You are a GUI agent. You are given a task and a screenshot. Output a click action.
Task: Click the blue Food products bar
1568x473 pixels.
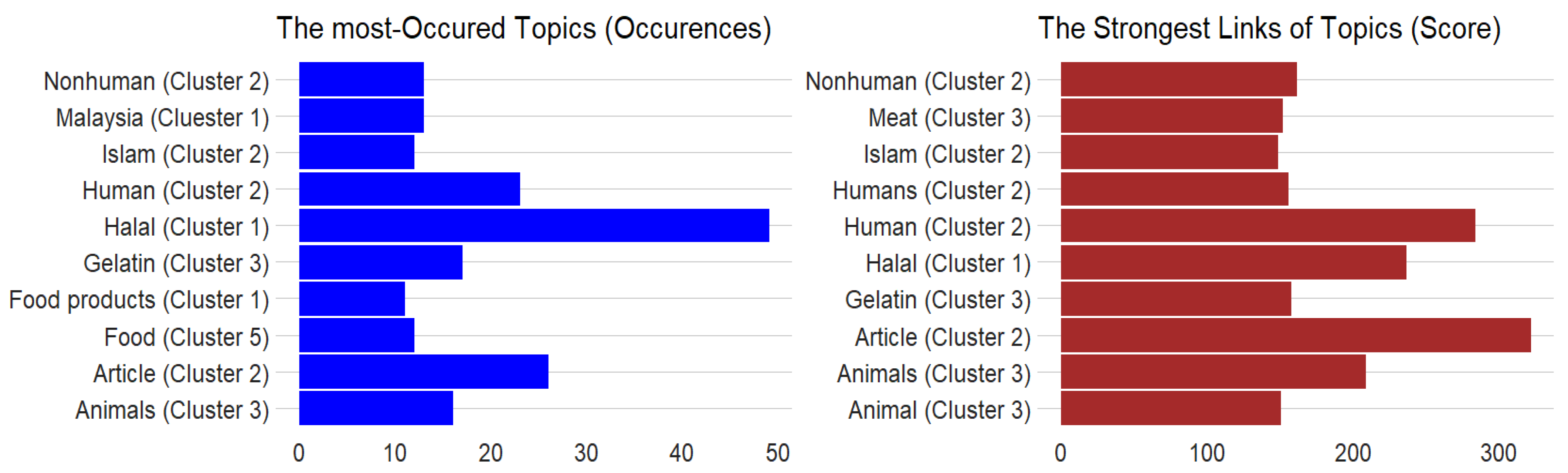pos(352,298)
